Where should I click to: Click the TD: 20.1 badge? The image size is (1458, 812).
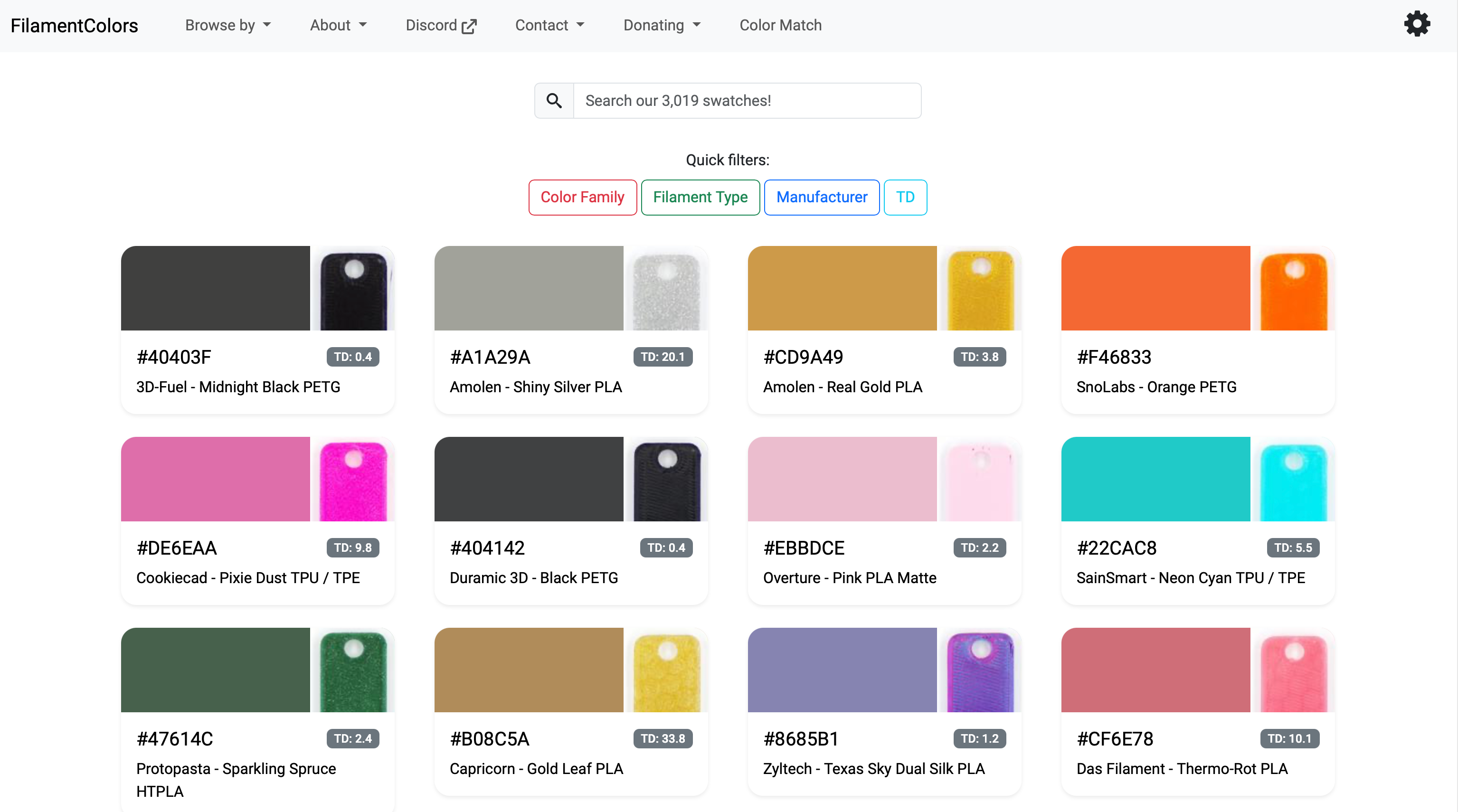tap(663, 357)
